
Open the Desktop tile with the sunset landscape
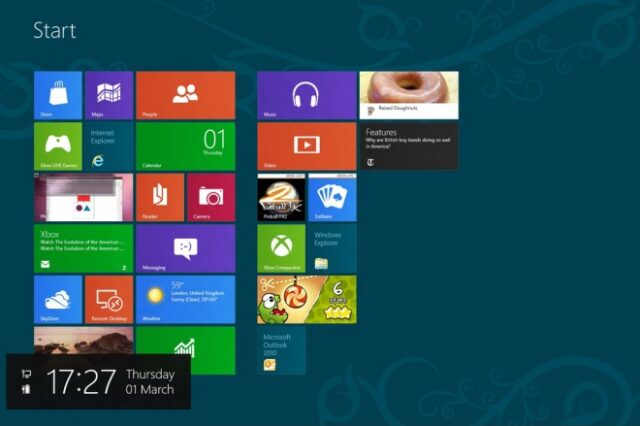click(83, 340)
